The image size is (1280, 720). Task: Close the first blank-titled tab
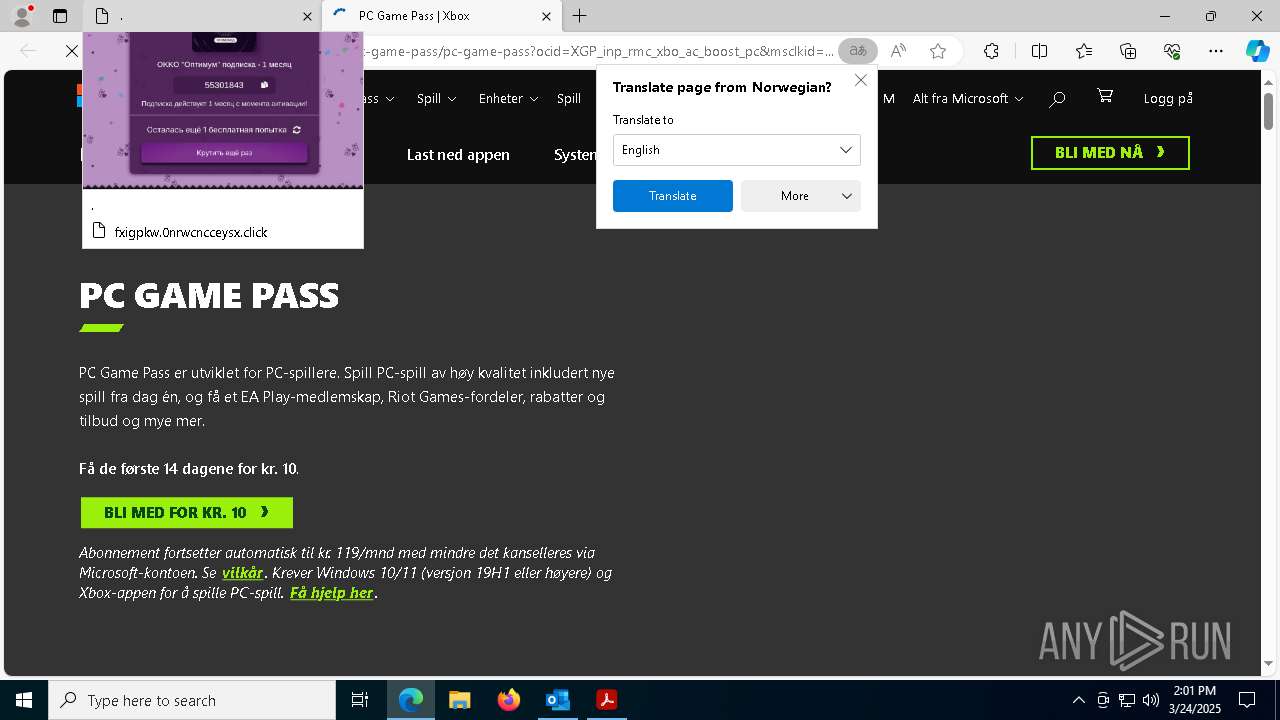coord(307,16)
